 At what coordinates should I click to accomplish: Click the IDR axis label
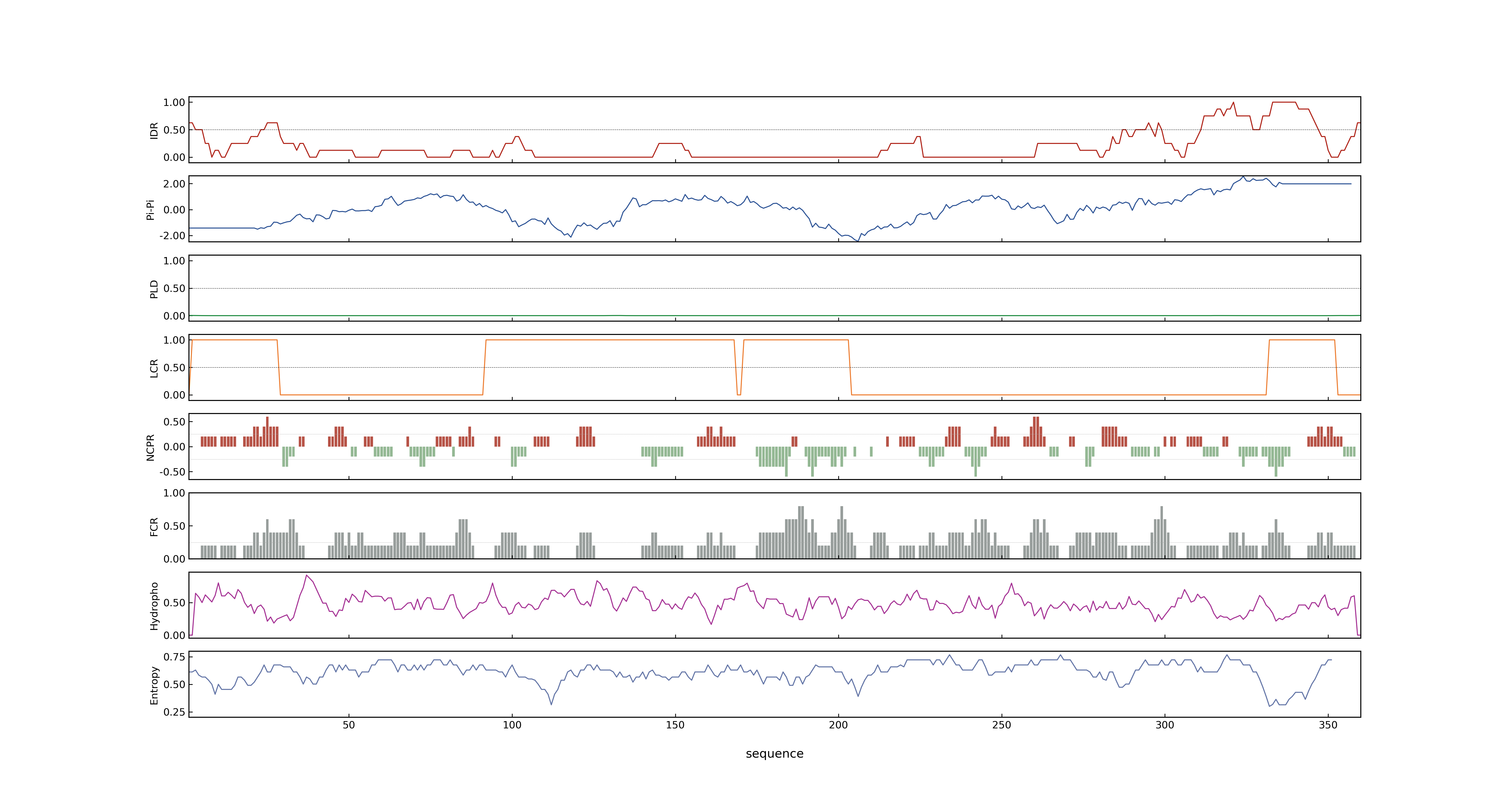pyautogui.click(x=154, y=130)
